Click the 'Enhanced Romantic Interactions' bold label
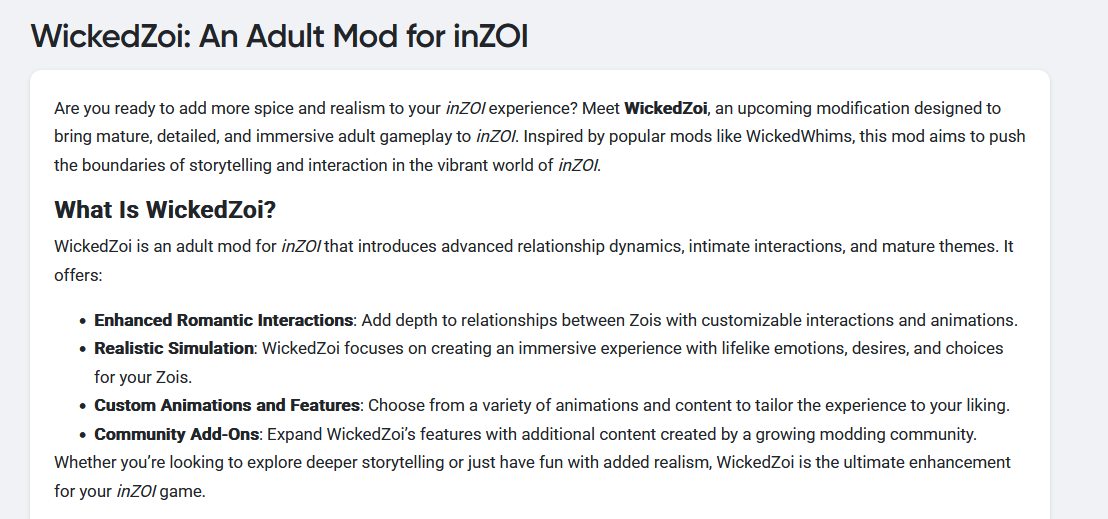The image size is (1108, 519). [x=224, y=320]
